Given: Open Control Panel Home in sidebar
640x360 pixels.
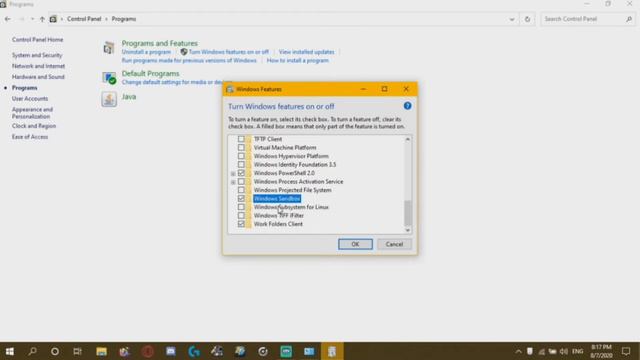Looking at the screenshot, I should point(38,40).
